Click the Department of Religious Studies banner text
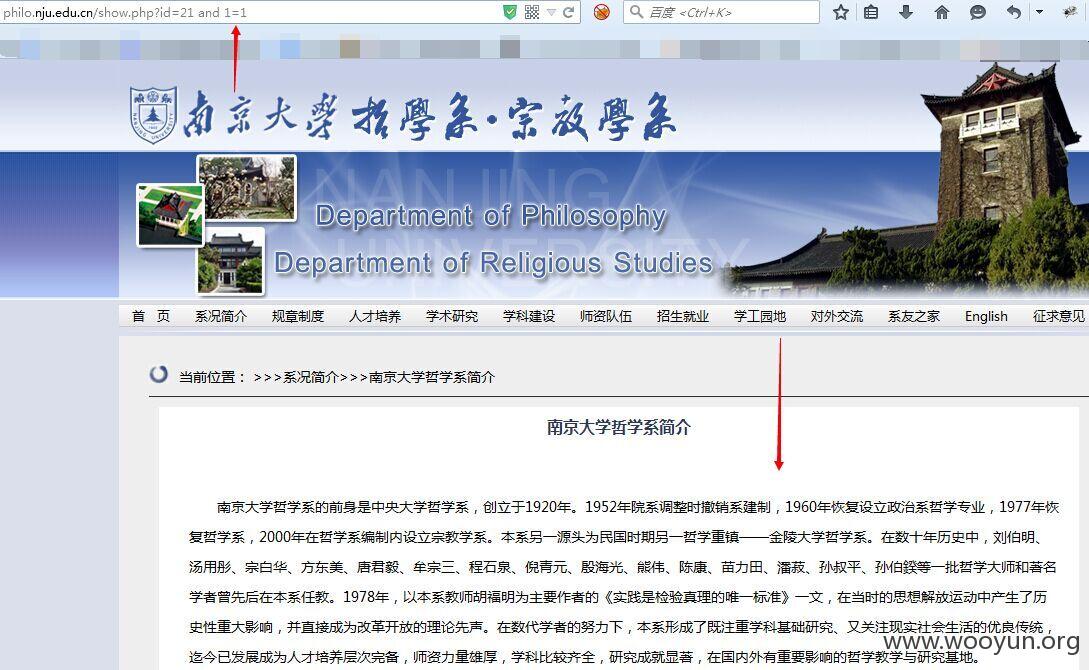The image size is (1089, 670). [494, 263]
